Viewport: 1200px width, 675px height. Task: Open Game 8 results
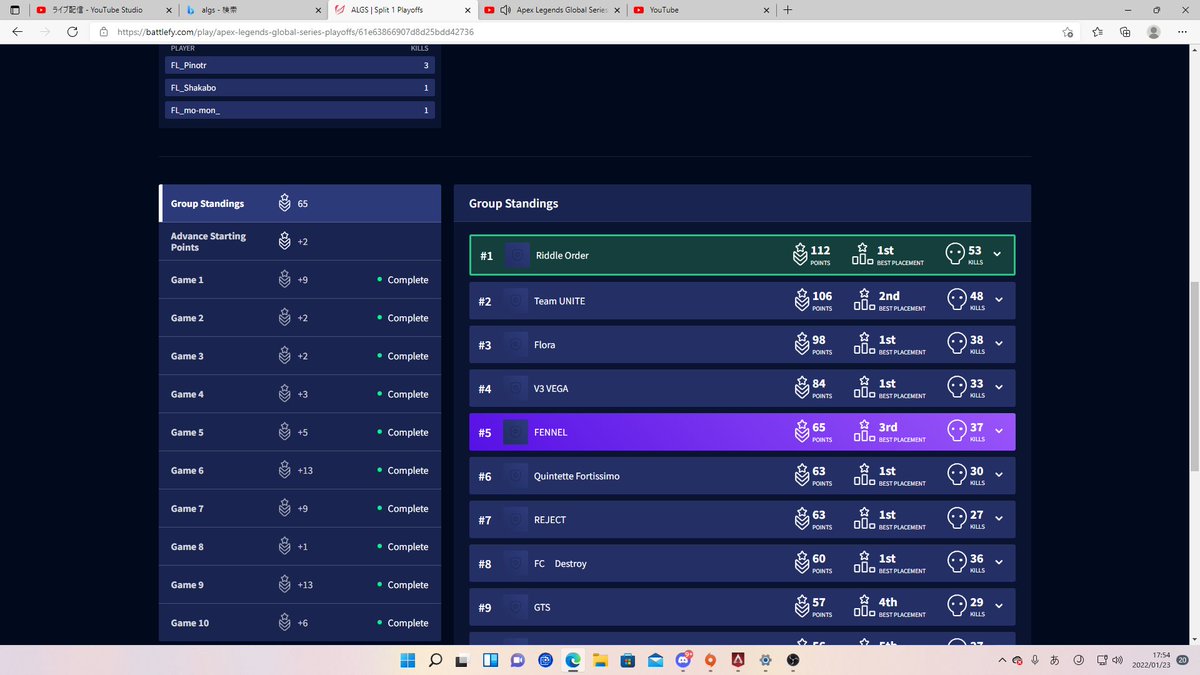(x=300, y=546)
